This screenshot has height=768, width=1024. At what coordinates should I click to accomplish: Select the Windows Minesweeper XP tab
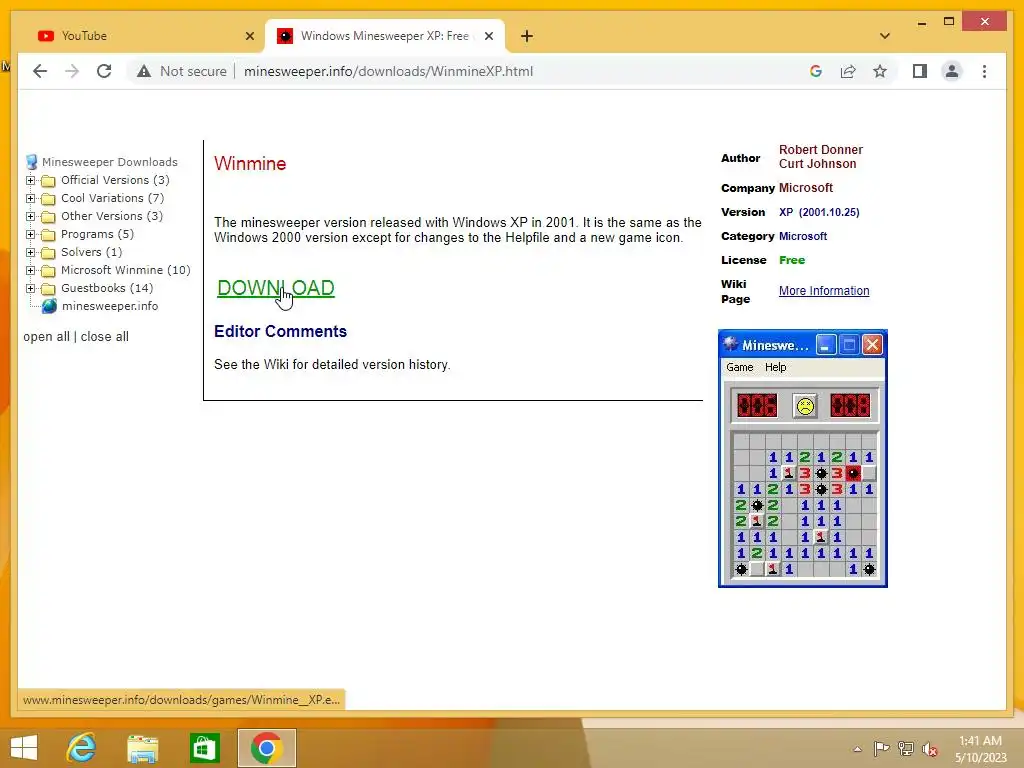(x=385, y=36)
